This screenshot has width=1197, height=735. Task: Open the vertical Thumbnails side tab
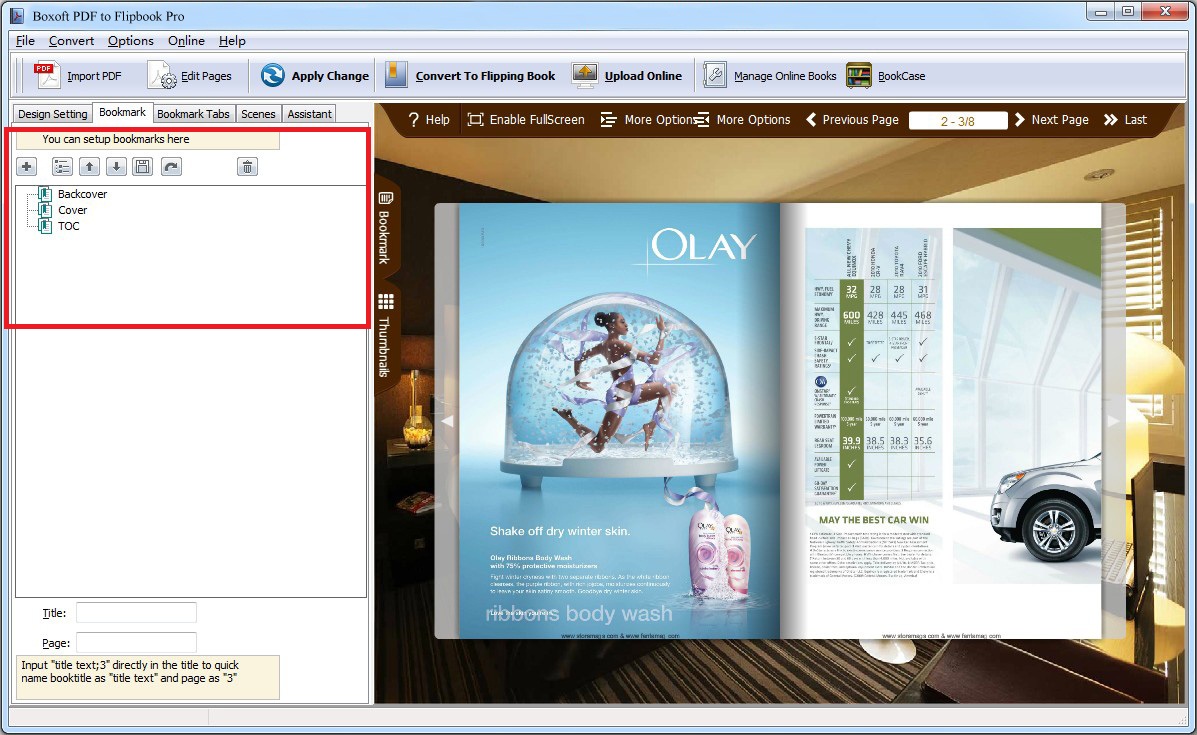point(385,336)
